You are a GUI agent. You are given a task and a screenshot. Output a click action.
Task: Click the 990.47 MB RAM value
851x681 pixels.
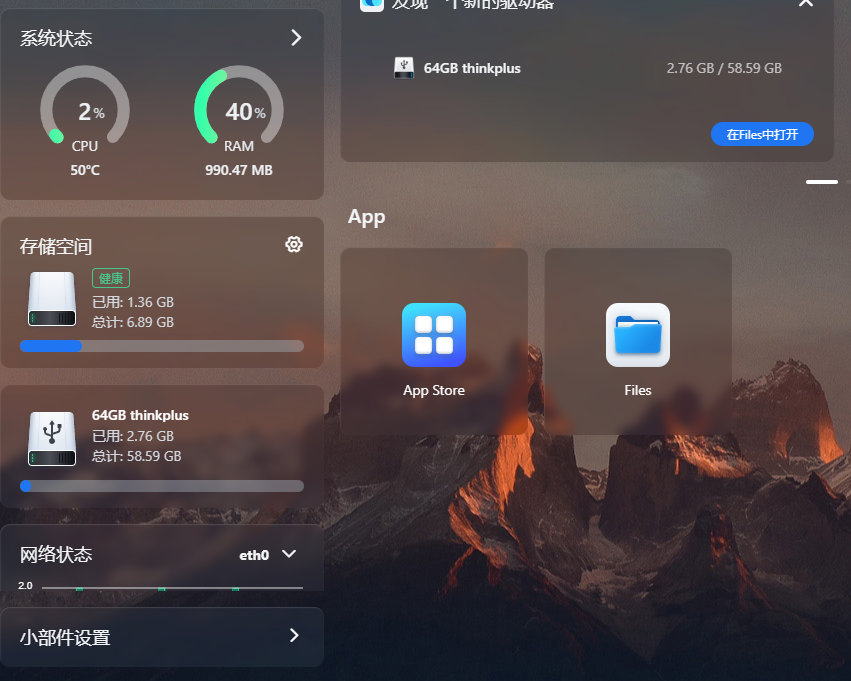point(239,170)
